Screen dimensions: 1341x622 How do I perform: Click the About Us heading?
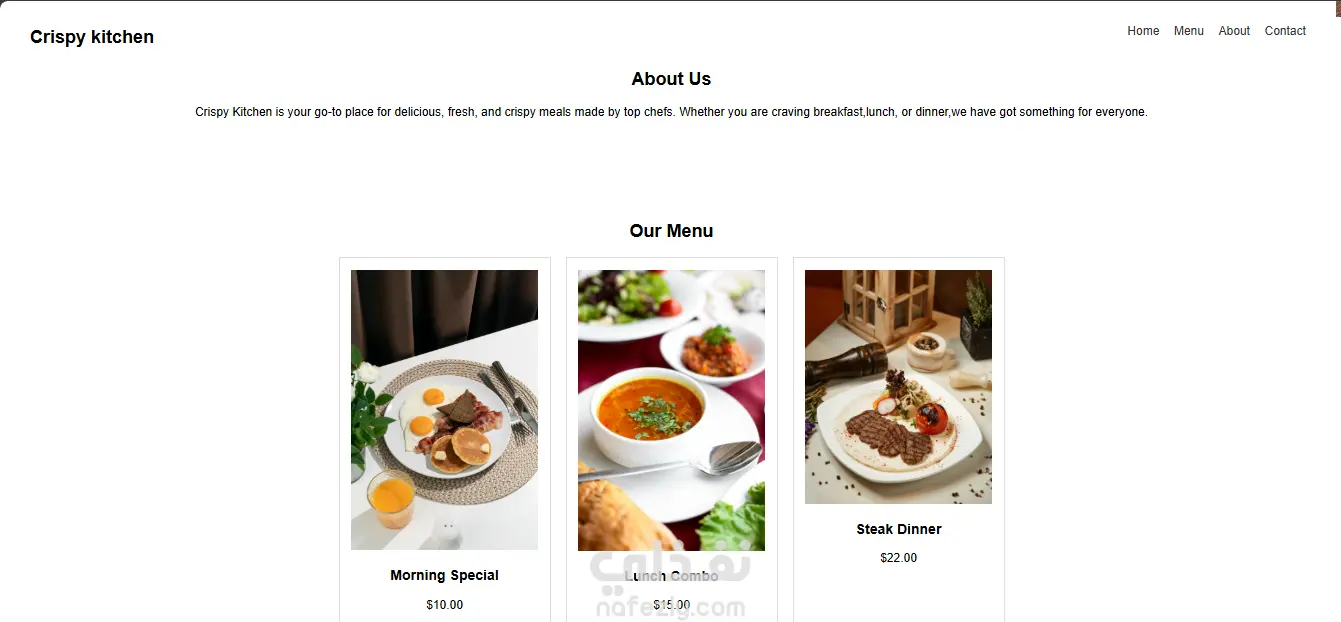point(671,79)
